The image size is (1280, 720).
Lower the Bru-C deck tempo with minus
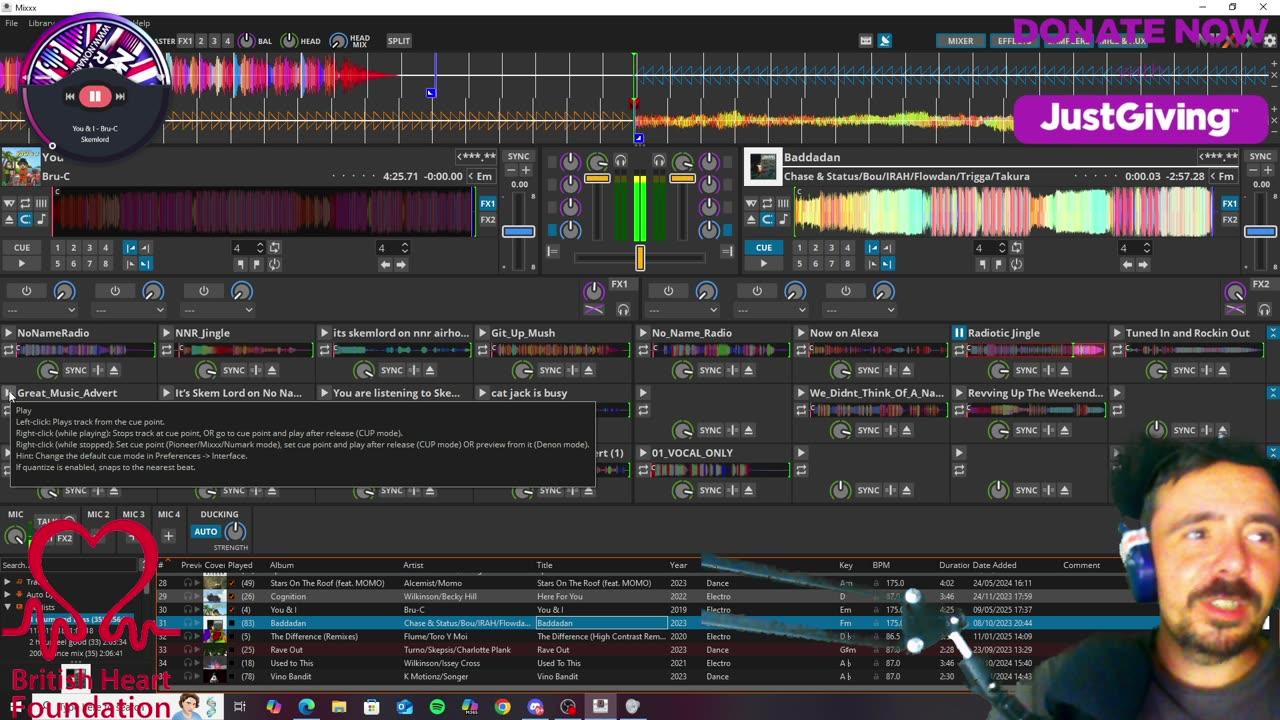pos(511,171)
